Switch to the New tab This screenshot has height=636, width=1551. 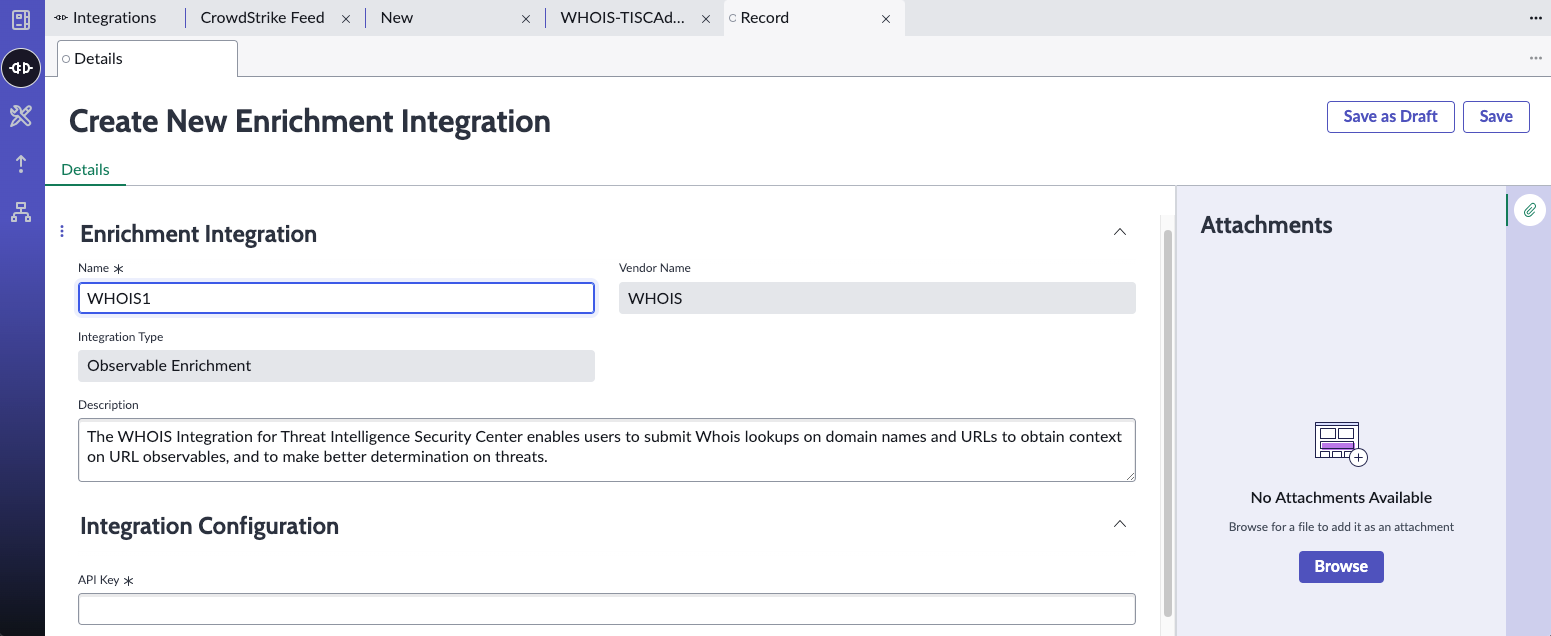click(397, 18)
